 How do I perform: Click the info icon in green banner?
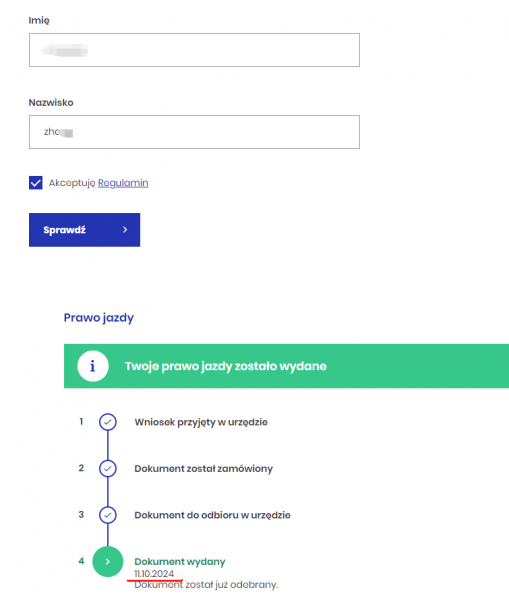click(93, 366)
